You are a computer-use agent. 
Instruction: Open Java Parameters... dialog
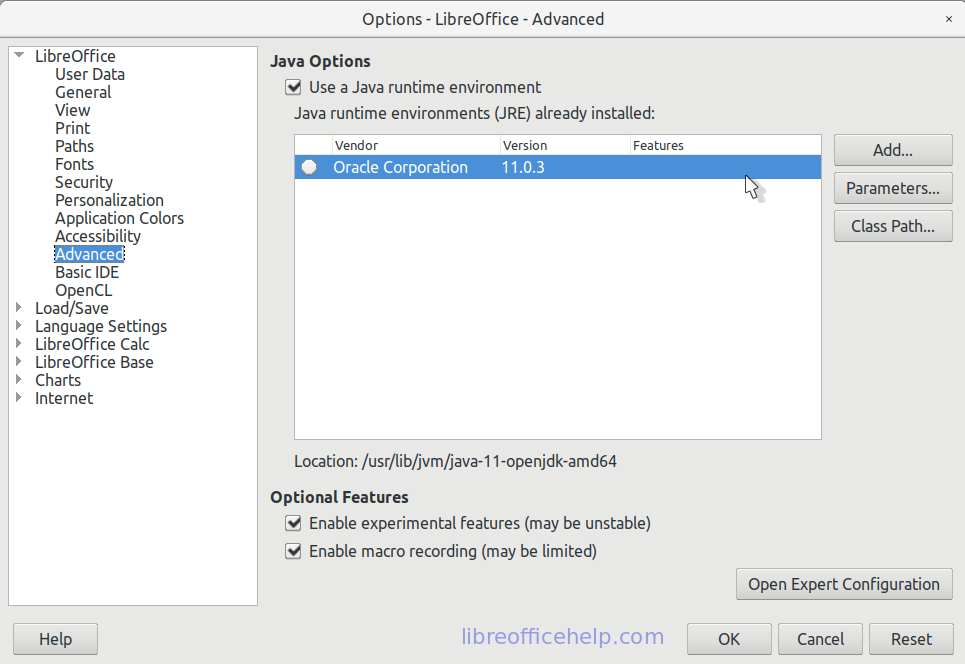[x=892, y=188]
